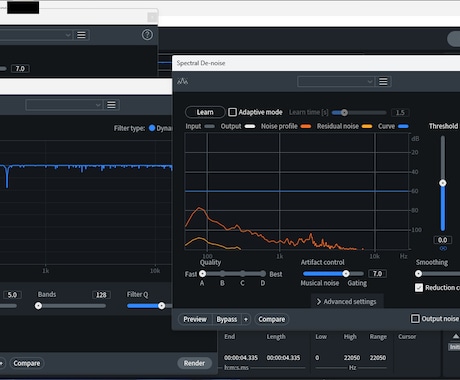This screenshot has width=460, height=380.
Task: Click the plus button next to Bypass
Action: (x=246, y=319)
